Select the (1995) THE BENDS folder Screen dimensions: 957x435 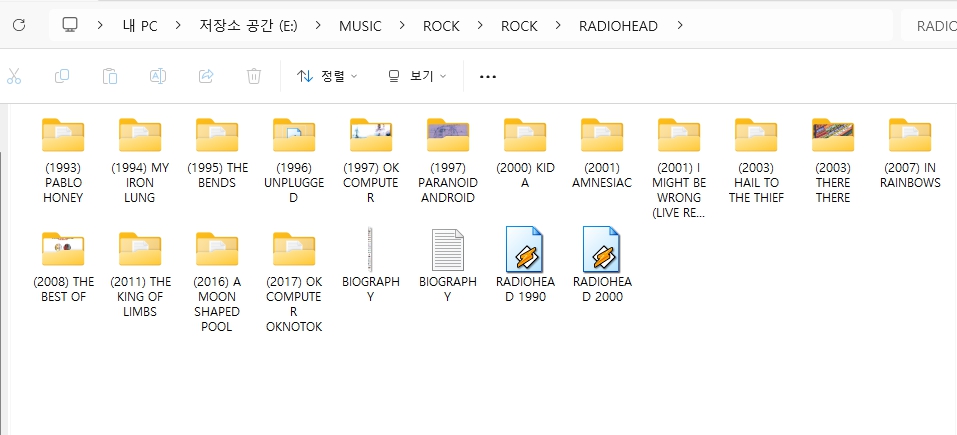pos(217,154)
